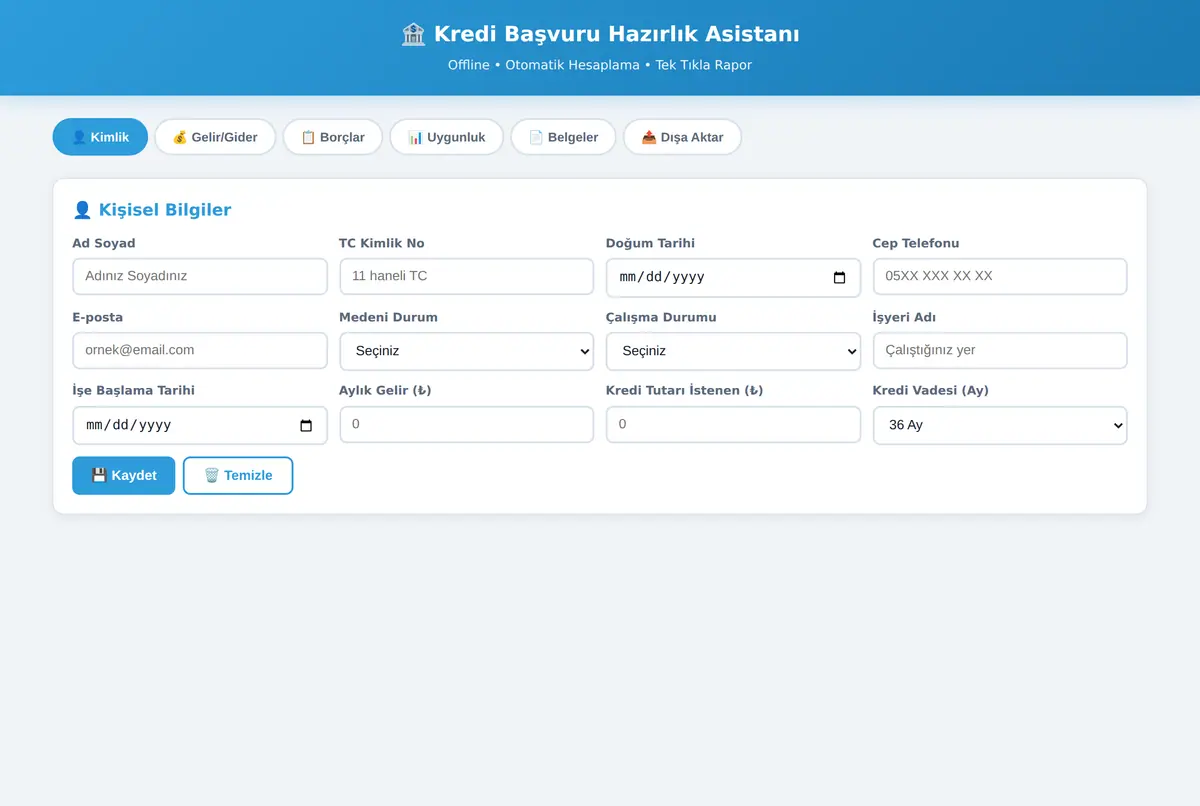Click the bar chart icon on Uygunluk

pyautogui.click(x=415, y=137)
